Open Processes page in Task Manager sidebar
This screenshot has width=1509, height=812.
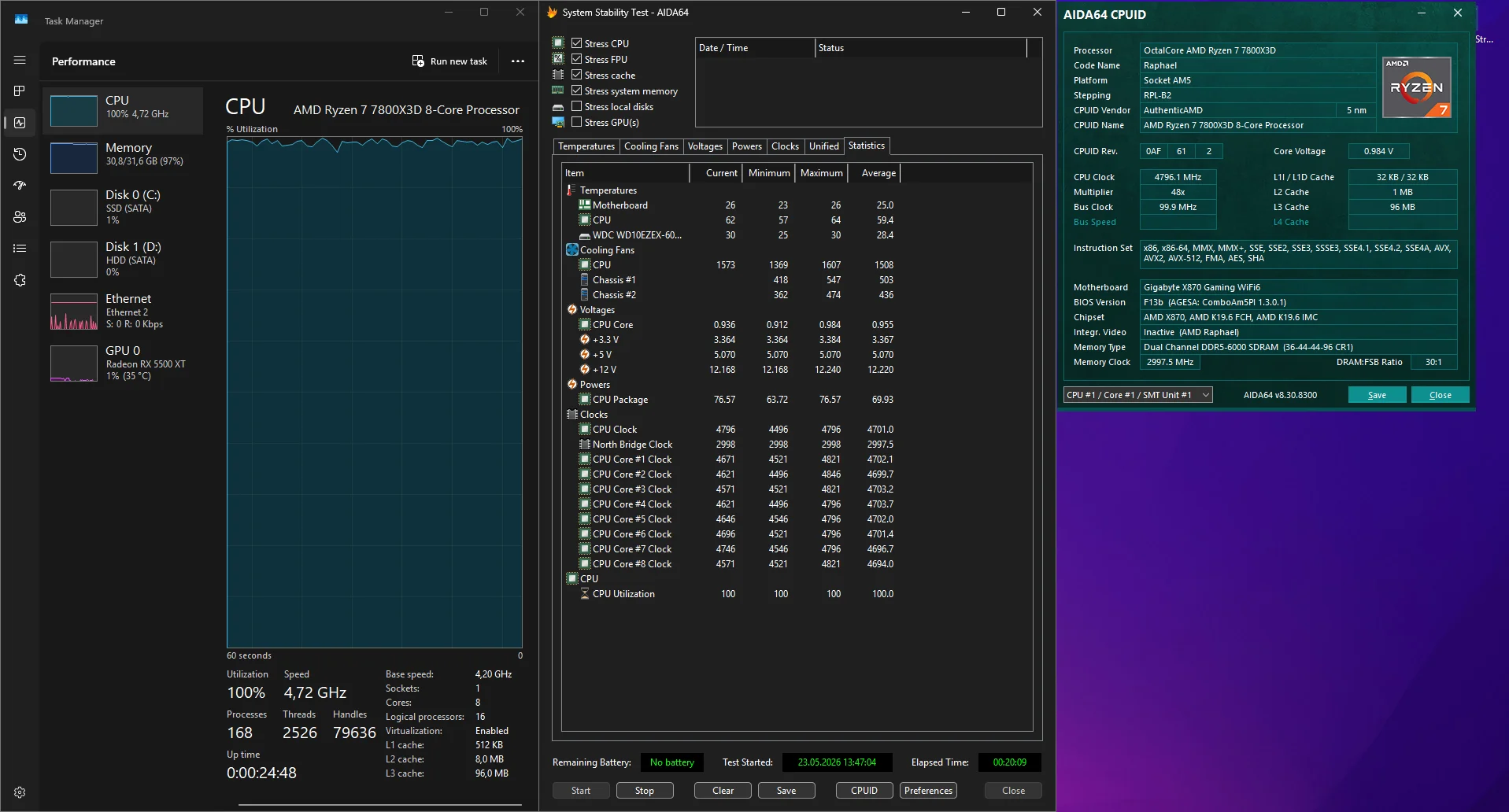coord(20,91)
